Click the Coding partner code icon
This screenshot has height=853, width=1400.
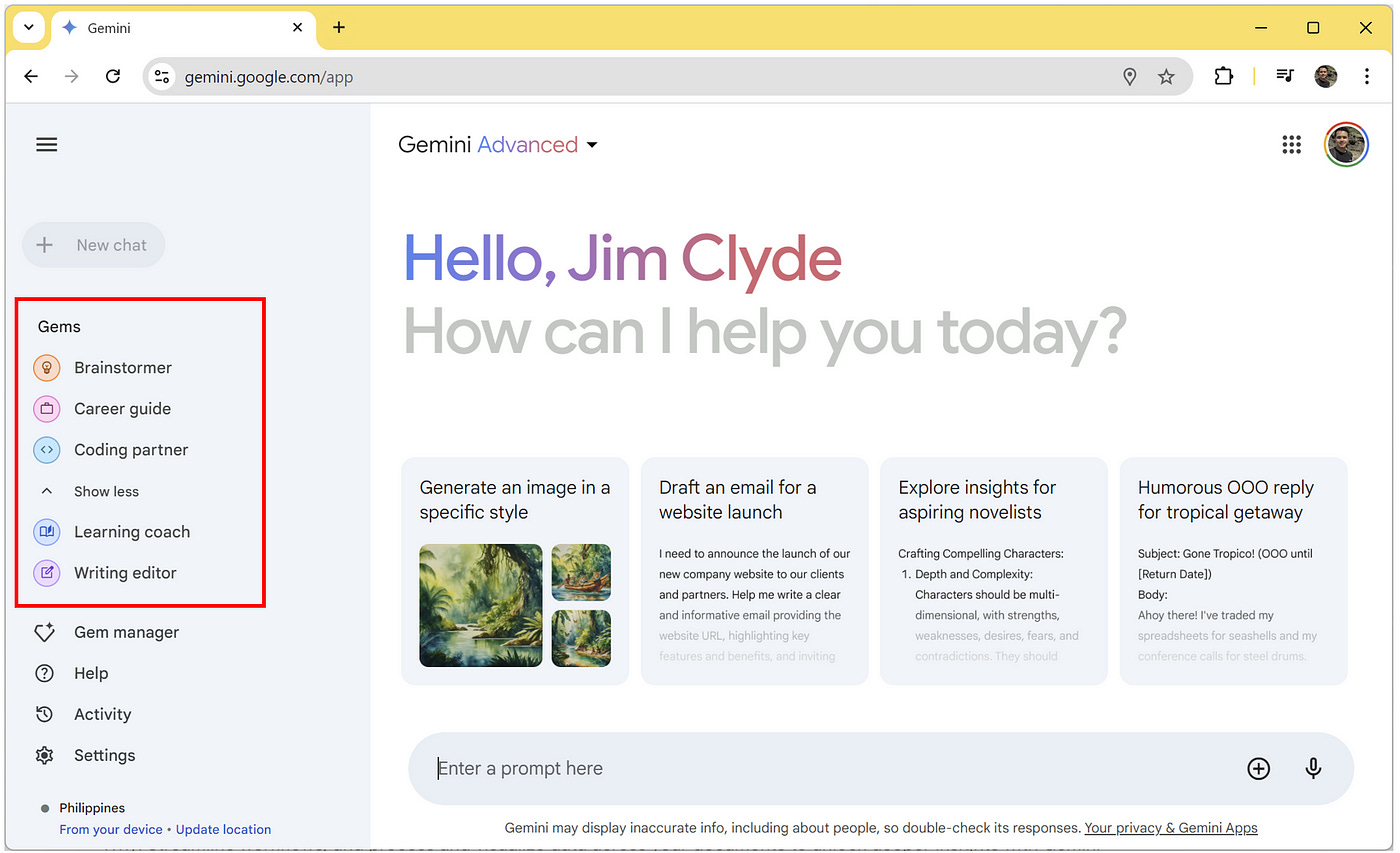pyautogui.click(x=47, y=450)
